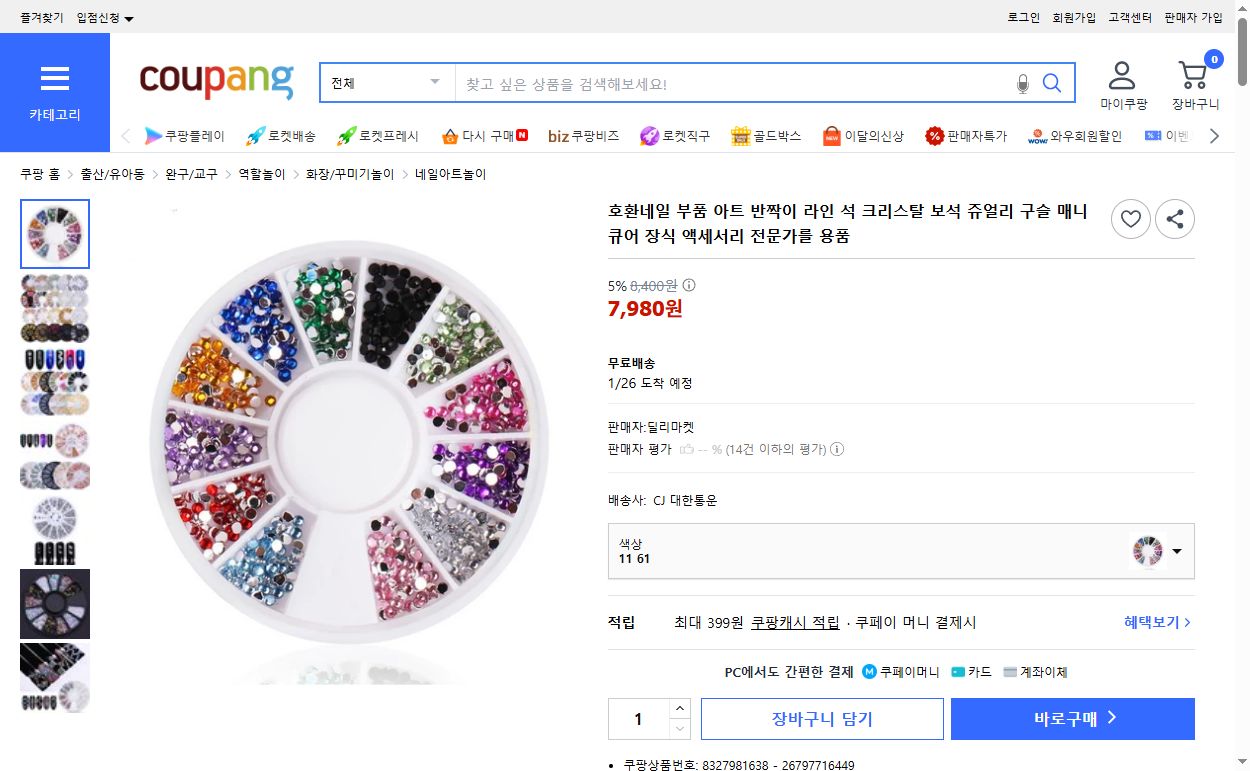Click the search magnifier icon
Image resolution: width=1250 pixels, height=771 pixels.
point(1051,83)
